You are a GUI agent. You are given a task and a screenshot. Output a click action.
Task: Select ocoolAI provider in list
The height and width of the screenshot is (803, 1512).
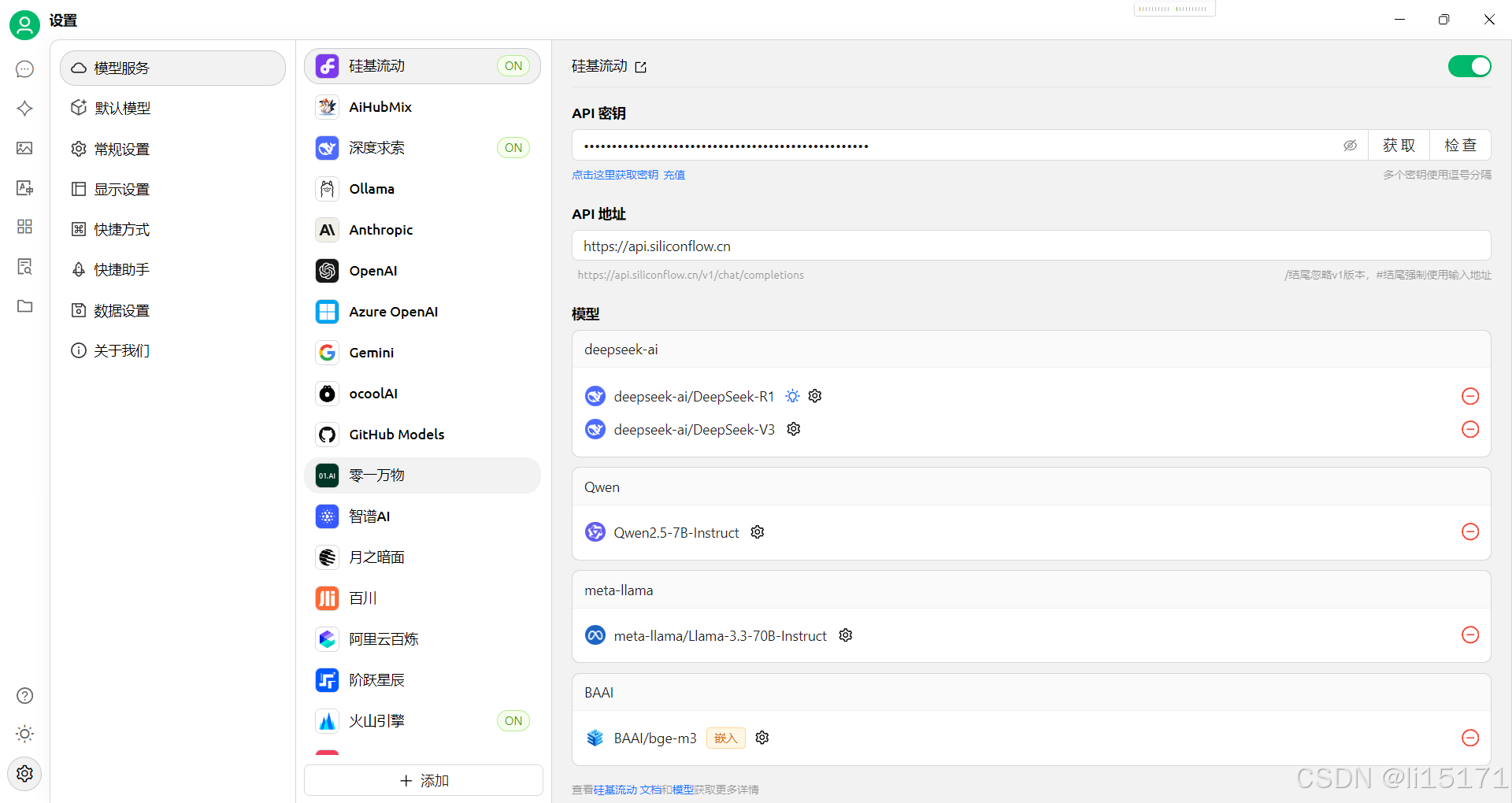click(422, 394)
